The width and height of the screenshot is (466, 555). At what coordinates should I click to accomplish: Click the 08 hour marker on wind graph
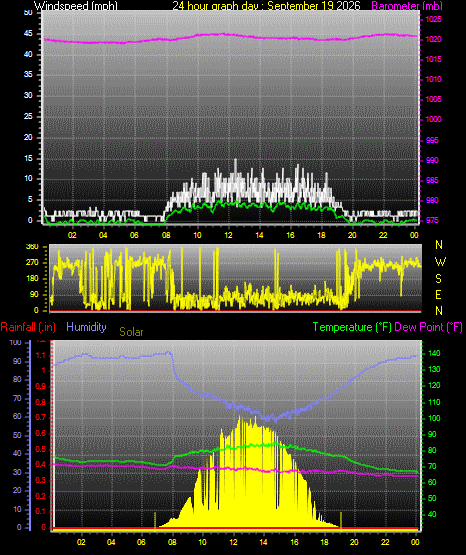tap(166, 235)
